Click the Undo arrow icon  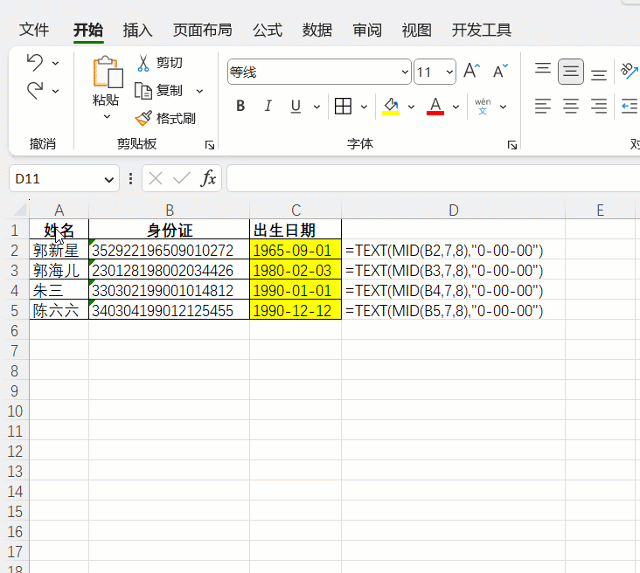pos(35,62)
